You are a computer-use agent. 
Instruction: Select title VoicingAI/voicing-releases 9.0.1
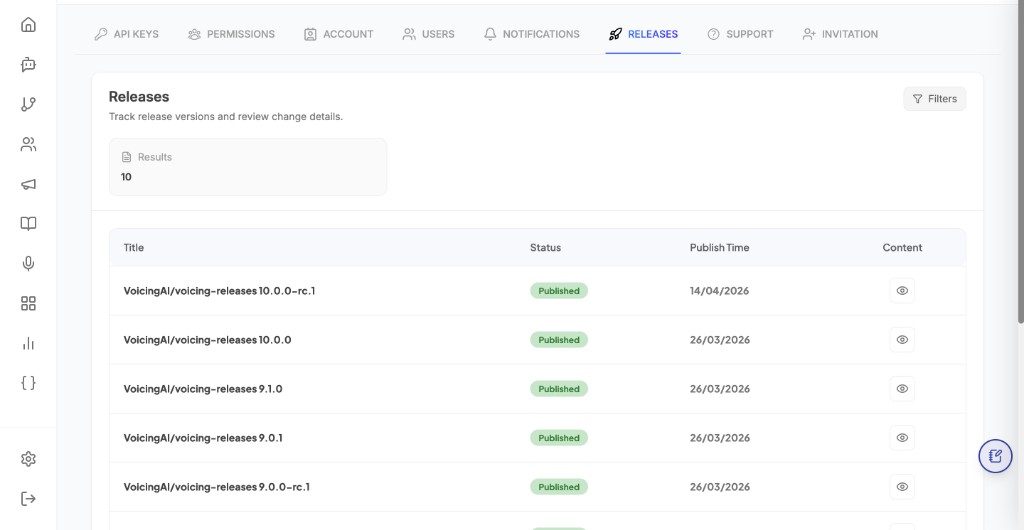(x=202, y=438)
